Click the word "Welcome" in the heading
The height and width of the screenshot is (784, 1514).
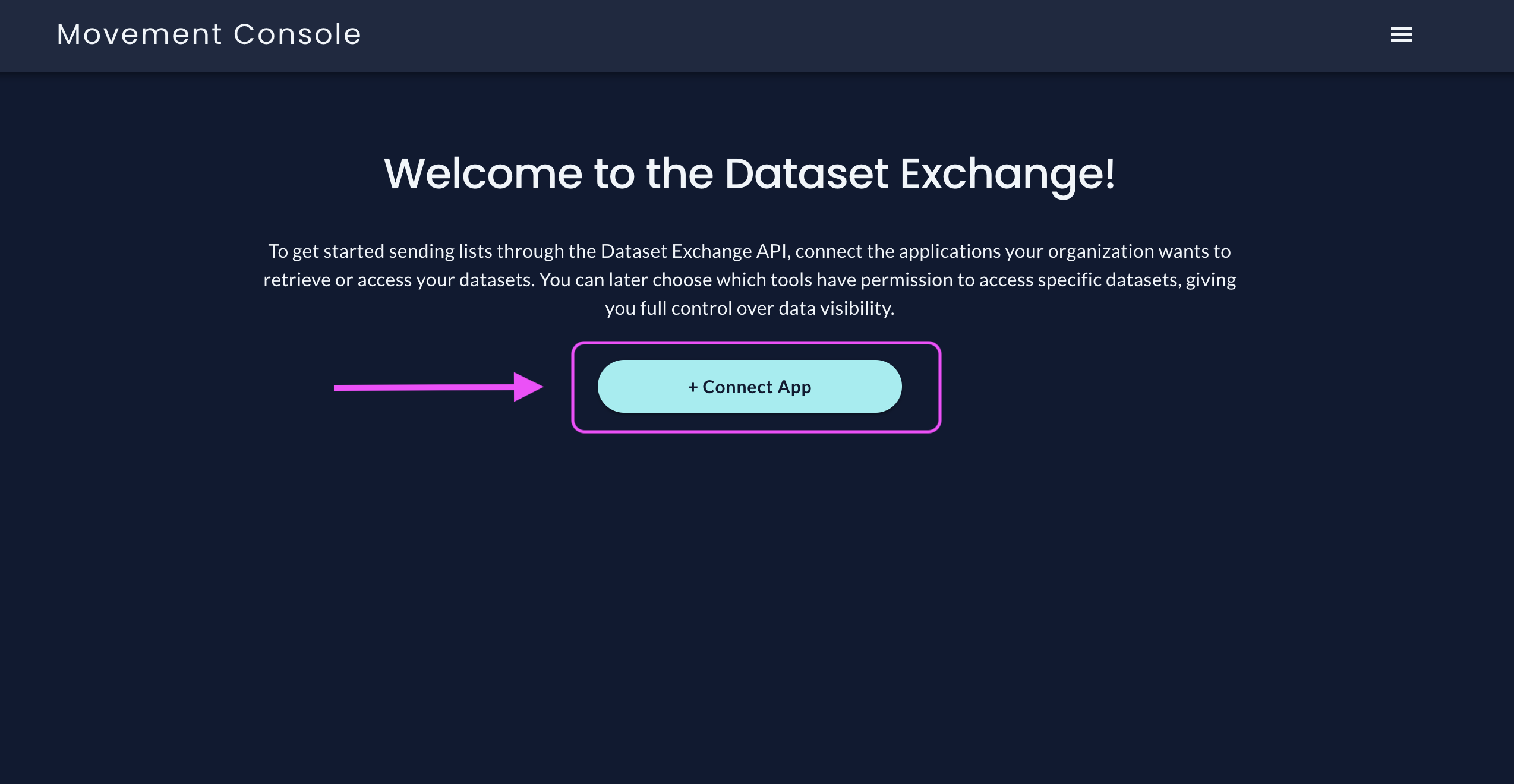483,174
